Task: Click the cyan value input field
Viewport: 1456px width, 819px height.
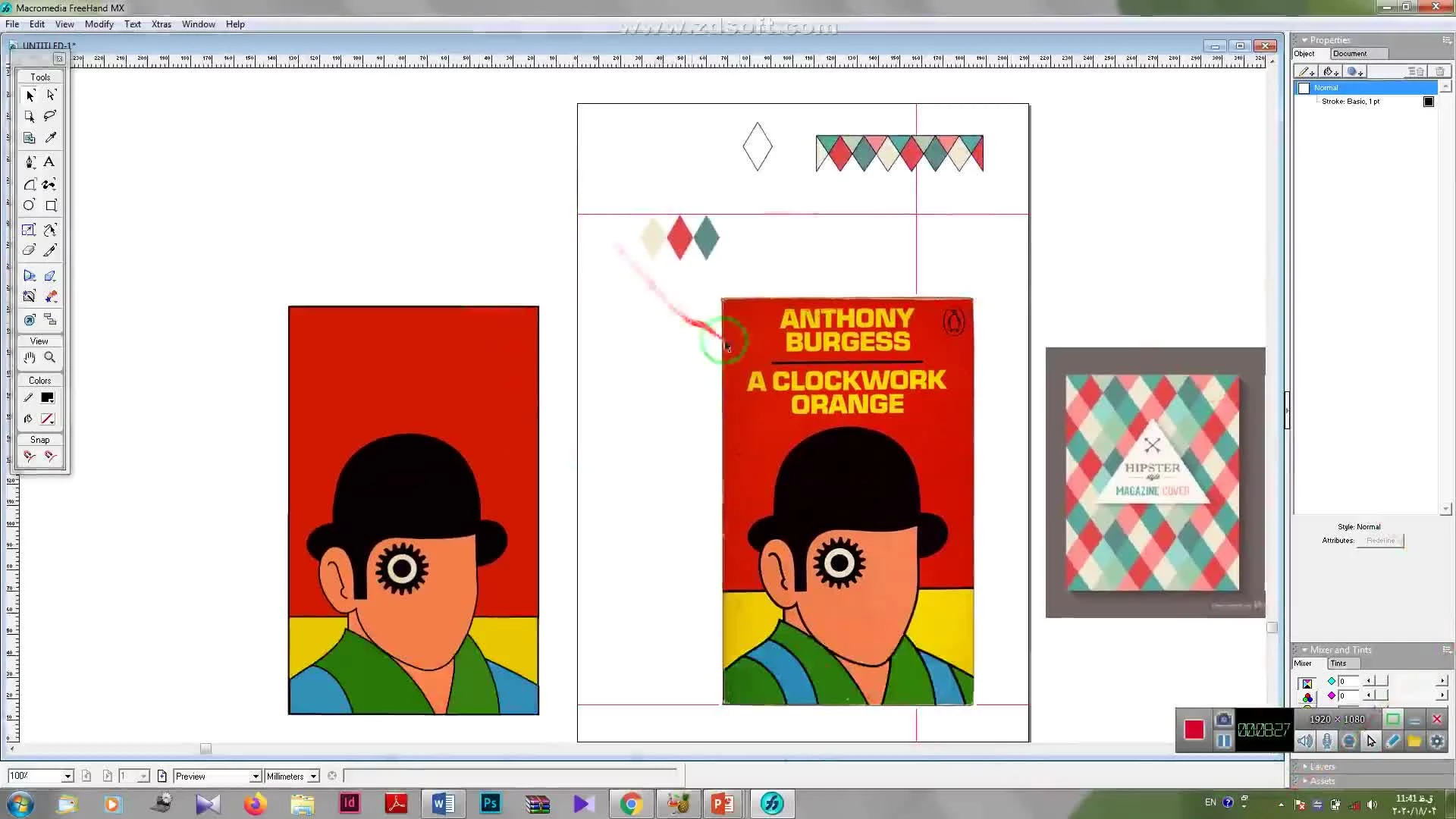Action: (x=1350, y=682)
